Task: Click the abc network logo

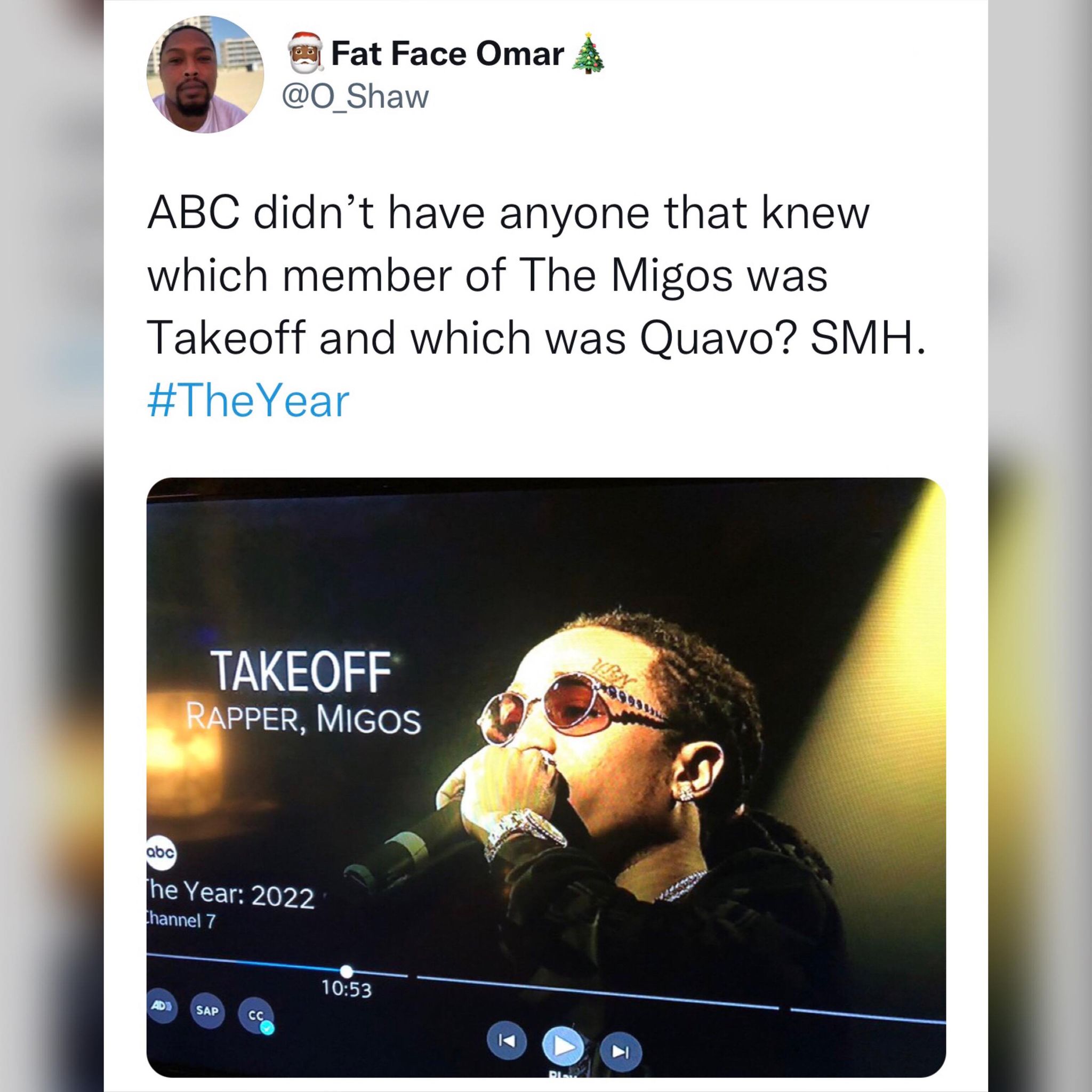Action: [162, 868]
